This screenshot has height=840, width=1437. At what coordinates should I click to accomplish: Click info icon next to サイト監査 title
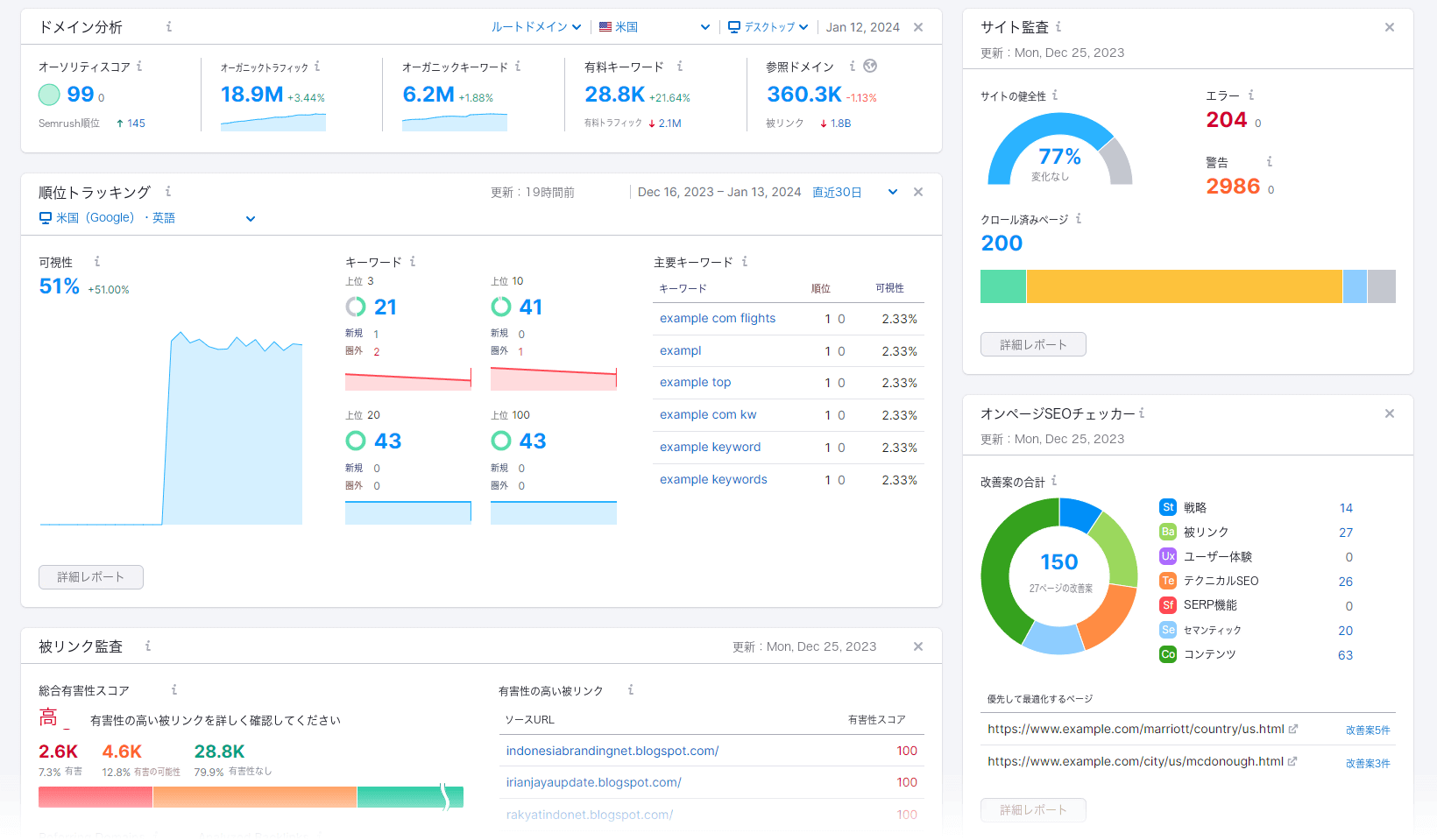click(1058, 27)
